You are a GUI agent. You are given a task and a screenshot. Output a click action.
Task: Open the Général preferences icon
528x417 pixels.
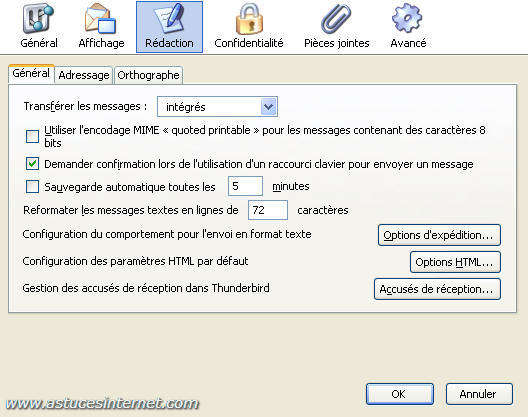pyautogui.click(x=39, y=26)
